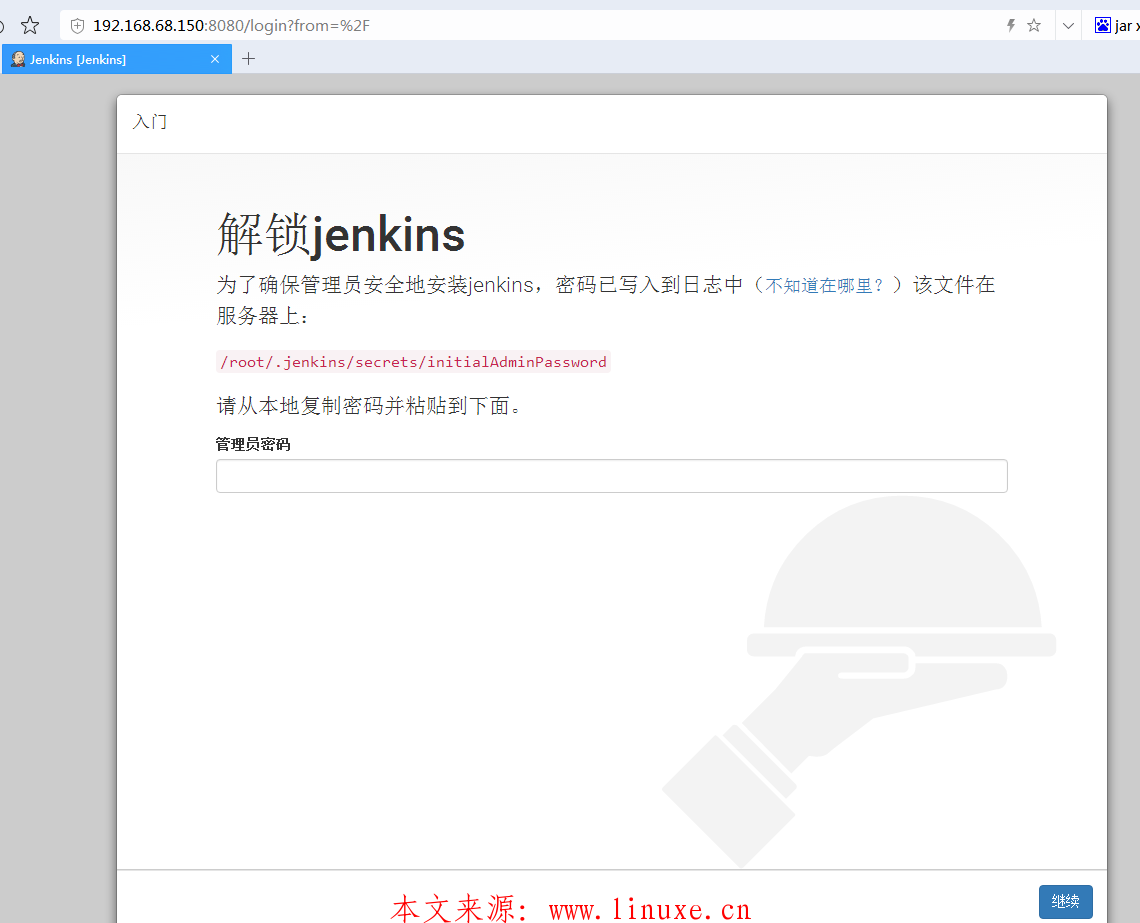The image size is (1140, 923).
Task: Select the Jenkins [Jenkins] tab
Action: [x=116, y=60]
